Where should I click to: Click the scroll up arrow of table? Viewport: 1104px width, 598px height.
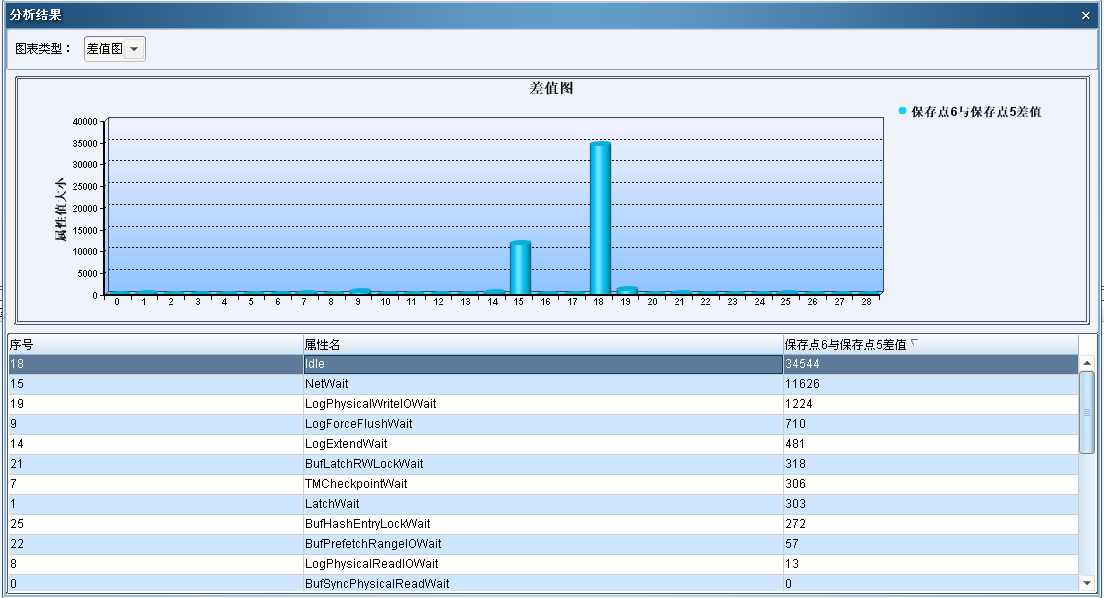(1087, 363)
